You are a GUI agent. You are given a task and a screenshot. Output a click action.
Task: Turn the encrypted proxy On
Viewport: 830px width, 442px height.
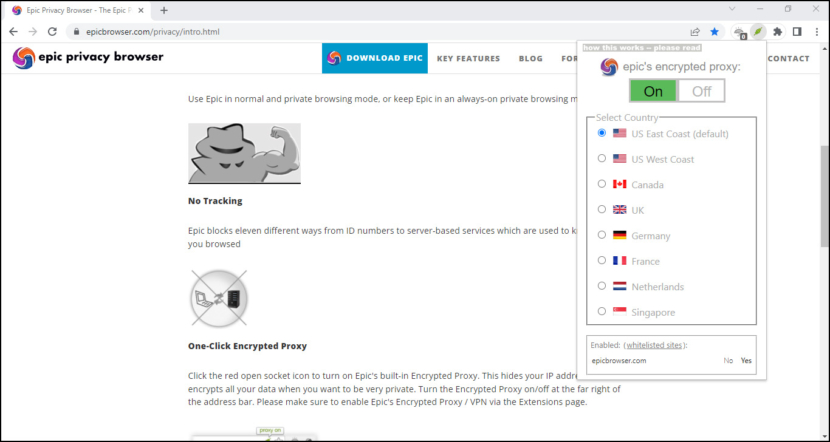(653, 91)
